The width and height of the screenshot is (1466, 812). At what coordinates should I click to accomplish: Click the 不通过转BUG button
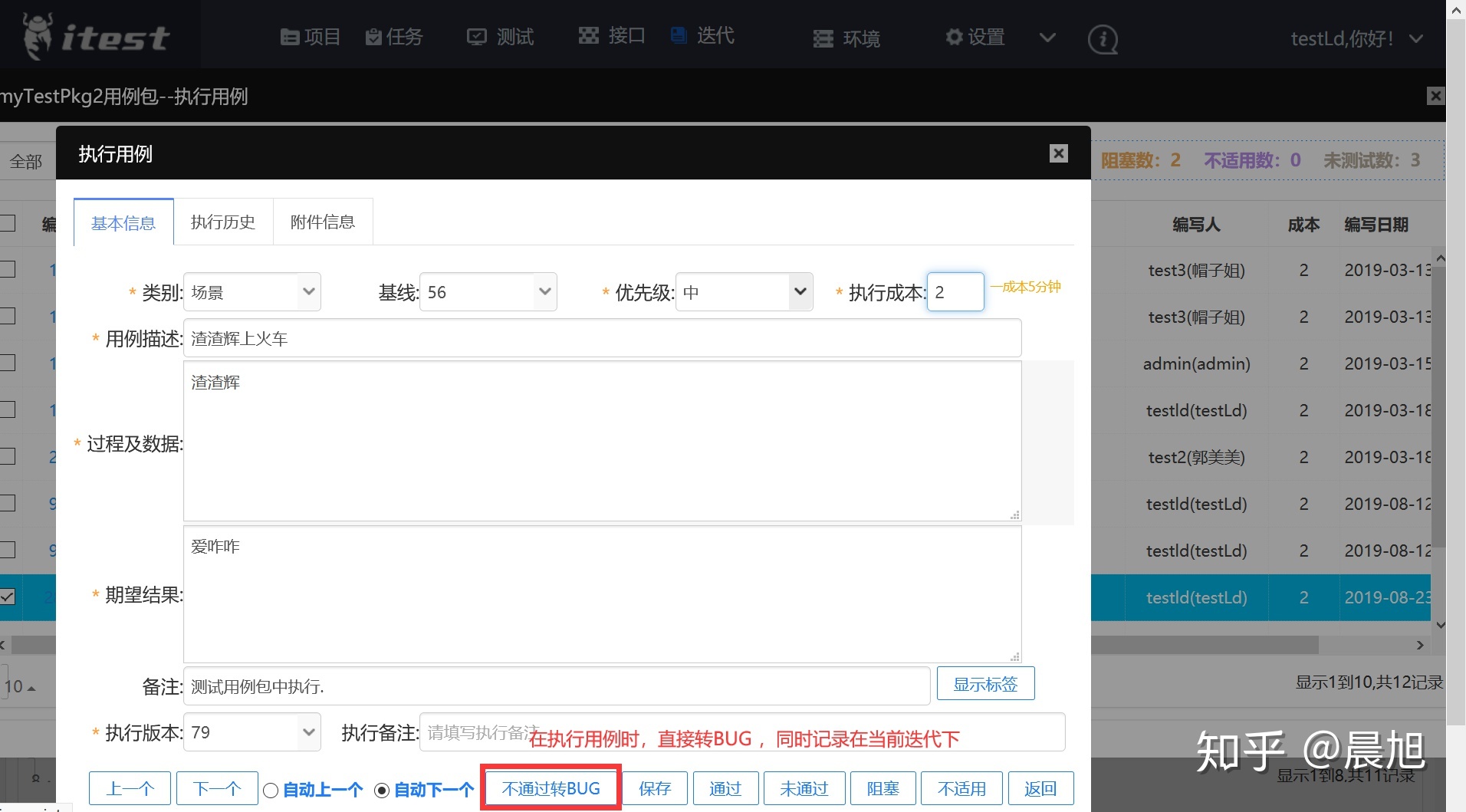coord(551,788)
